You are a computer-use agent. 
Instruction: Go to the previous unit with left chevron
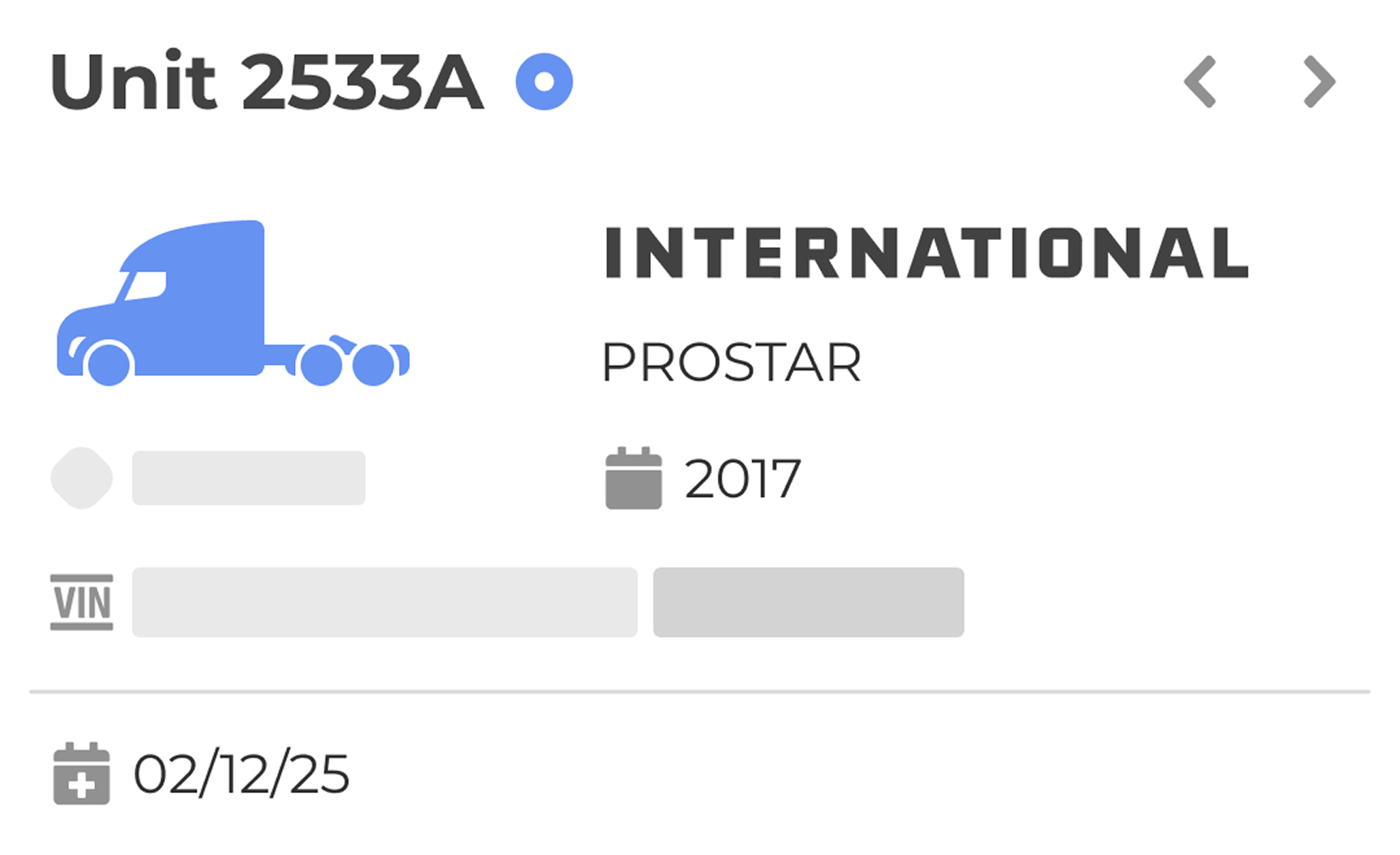tap(1199, 81)
